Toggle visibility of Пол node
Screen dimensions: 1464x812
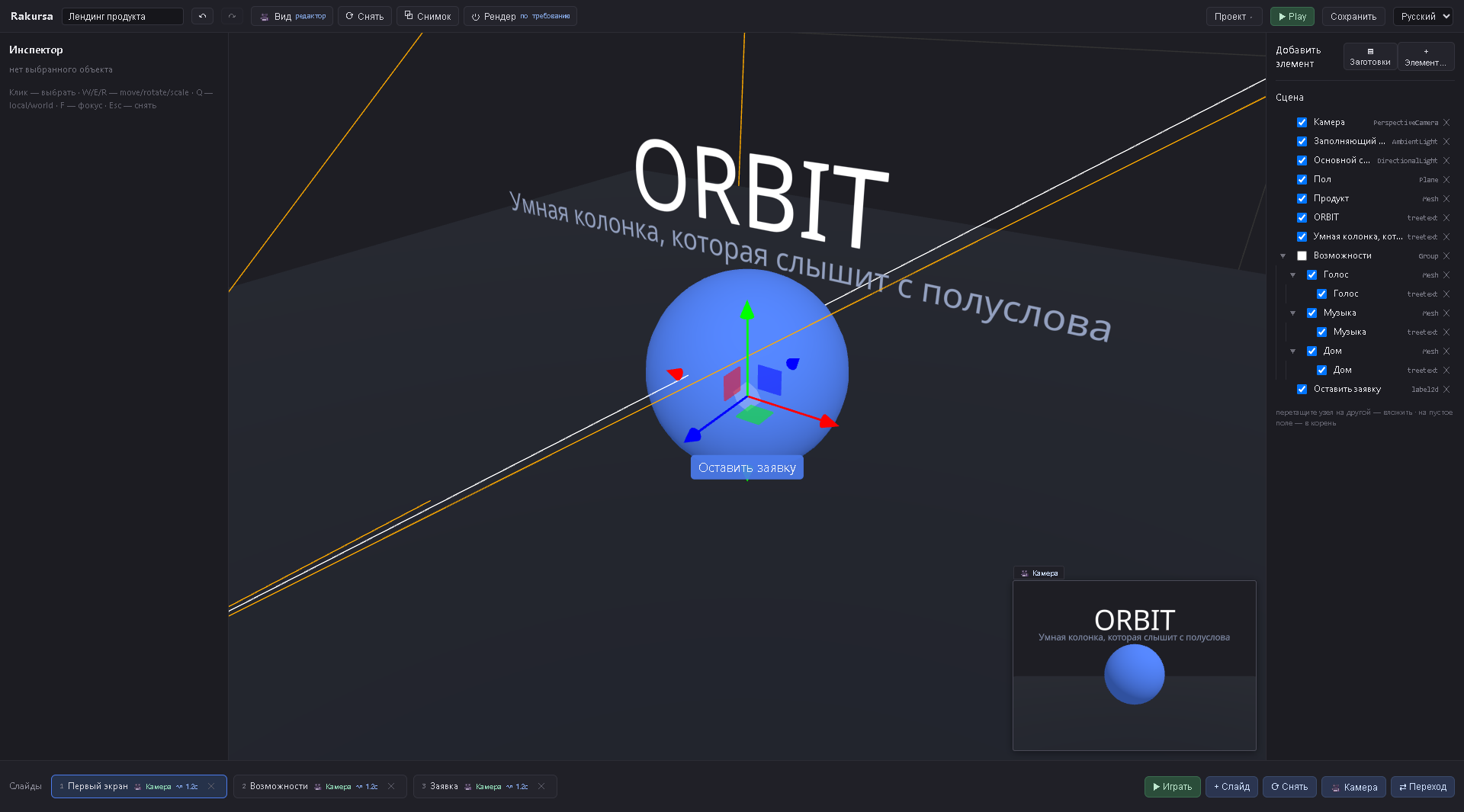click(1302, 180)
